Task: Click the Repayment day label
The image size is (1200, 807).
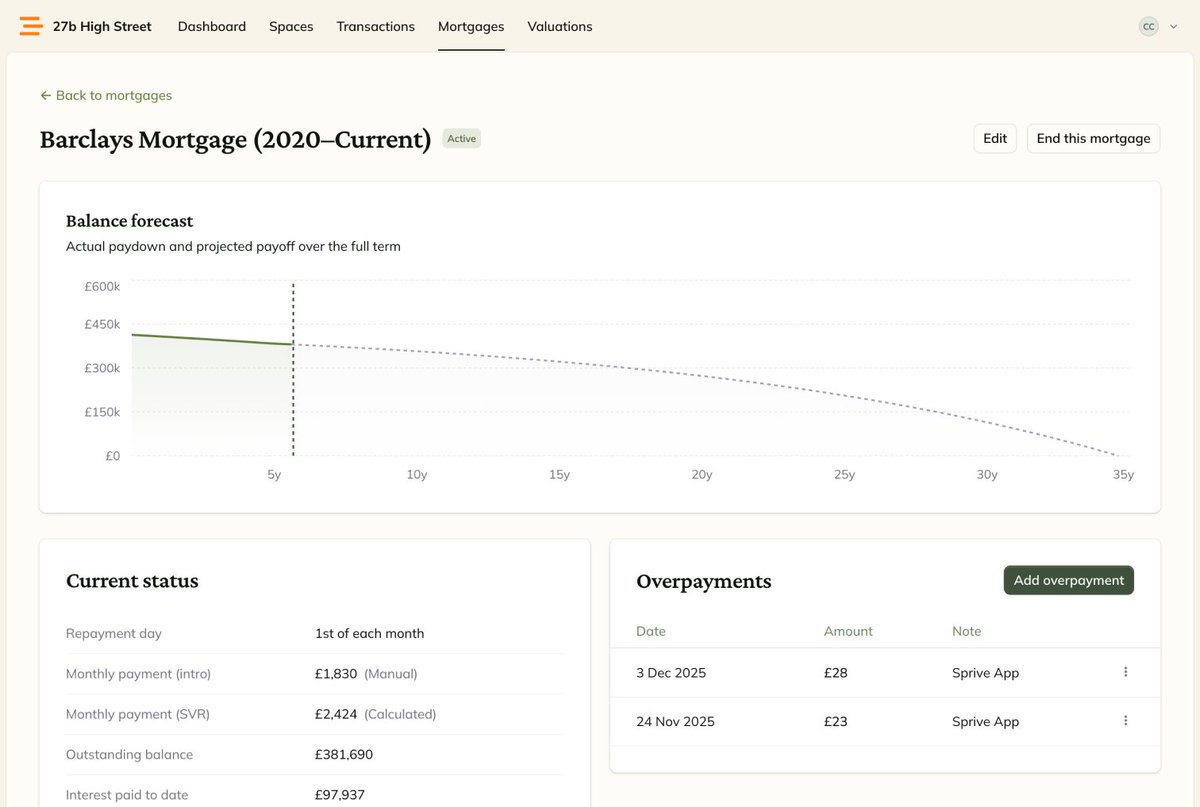Action: pos(114,633)
